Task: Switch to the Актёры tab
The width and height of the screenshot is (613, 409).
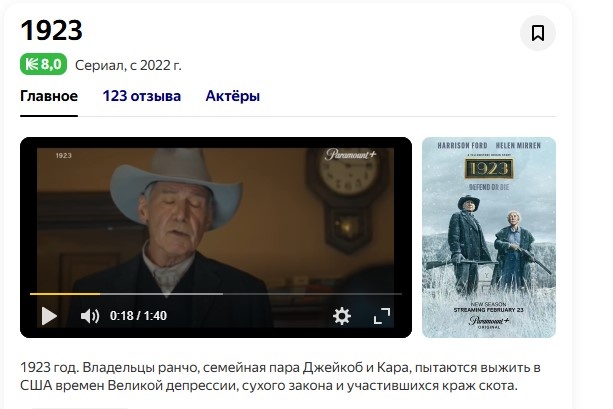Action: (x=233, y=96)
